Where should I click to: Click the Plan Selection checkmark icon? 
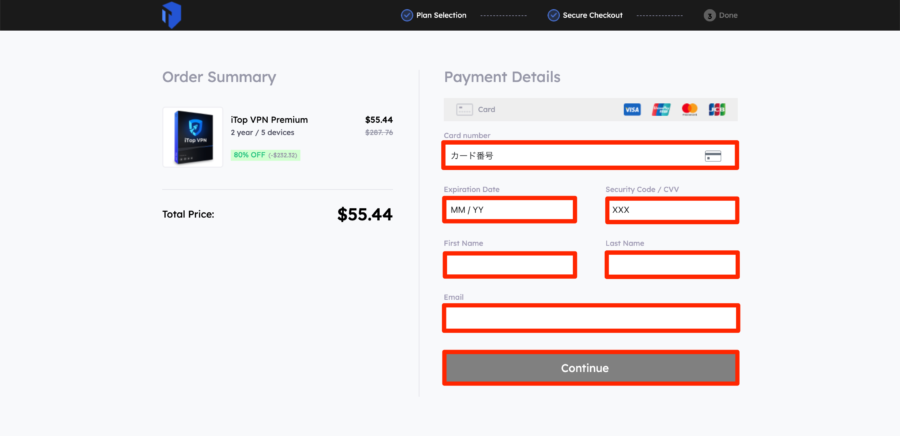point(407,15)
